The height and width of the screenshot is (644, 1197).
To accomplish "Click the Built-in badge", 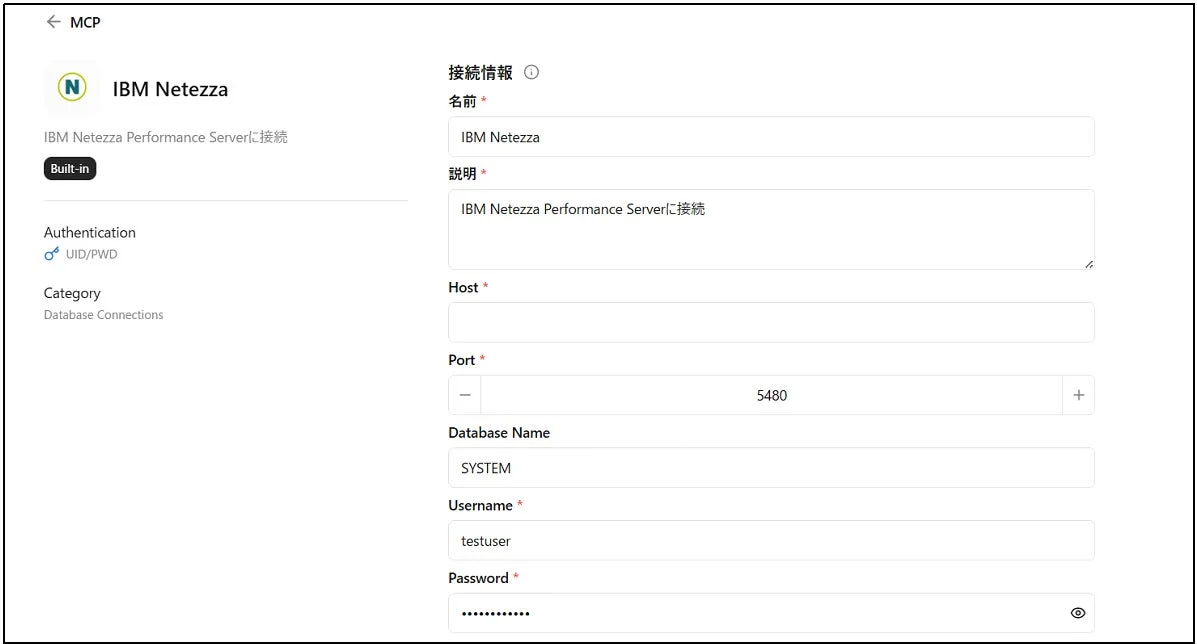I will (x=69, y=169).
